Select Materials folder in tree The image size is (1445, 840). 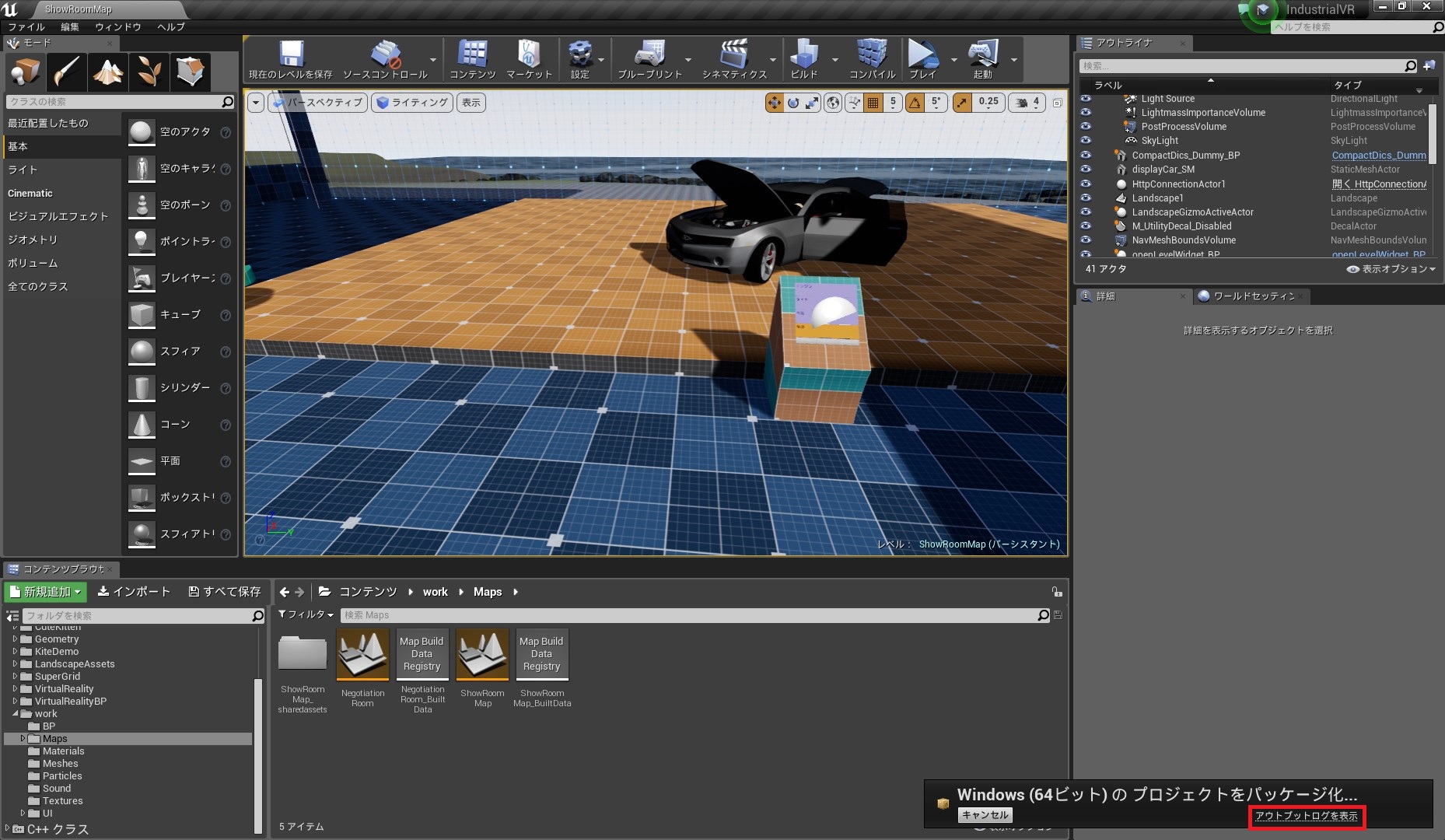(x=63, y=751)
